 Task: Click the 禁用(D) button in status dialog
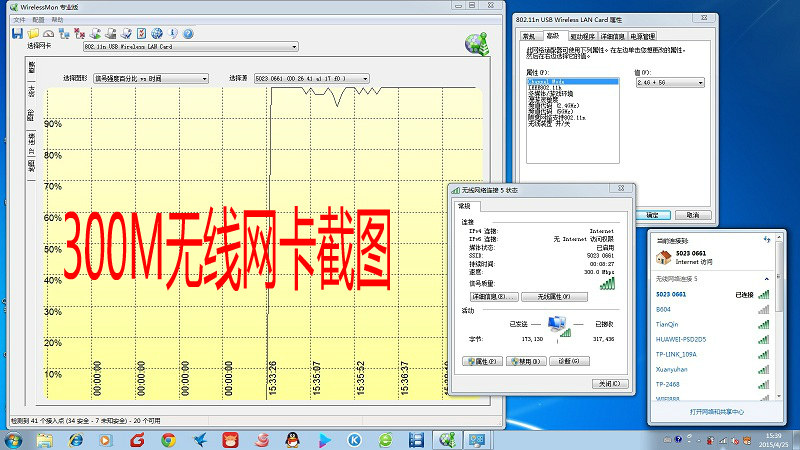pos(526,361)
